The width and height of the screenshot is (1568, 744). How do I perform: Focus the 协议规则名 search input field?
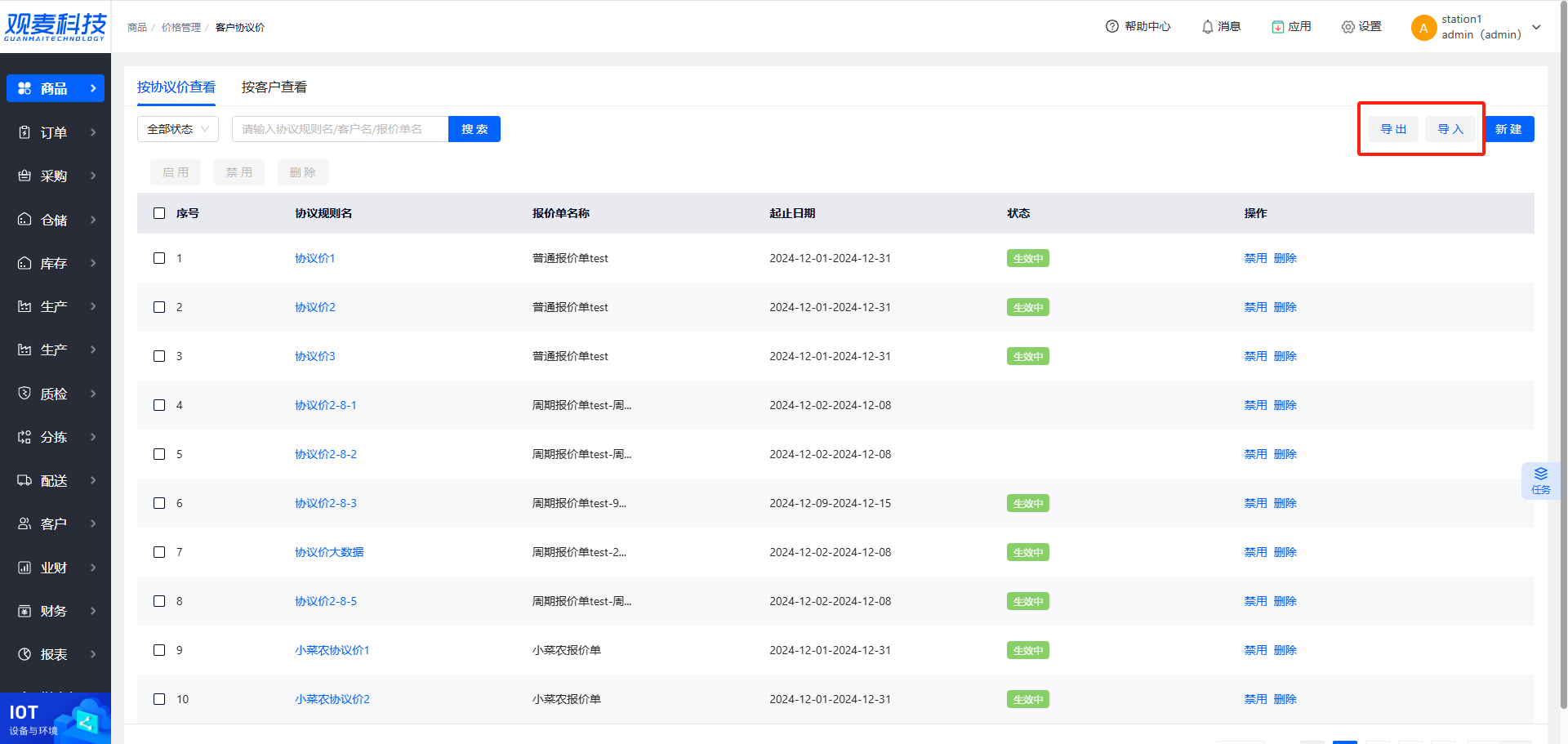[x=340, y=129]
